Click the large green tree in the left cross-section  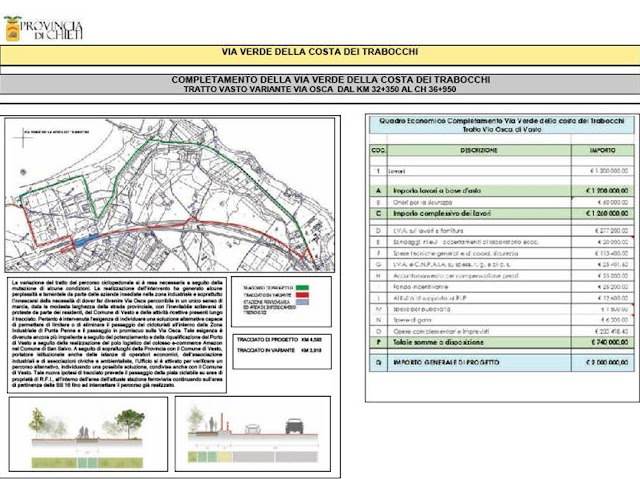coord(130,423)
